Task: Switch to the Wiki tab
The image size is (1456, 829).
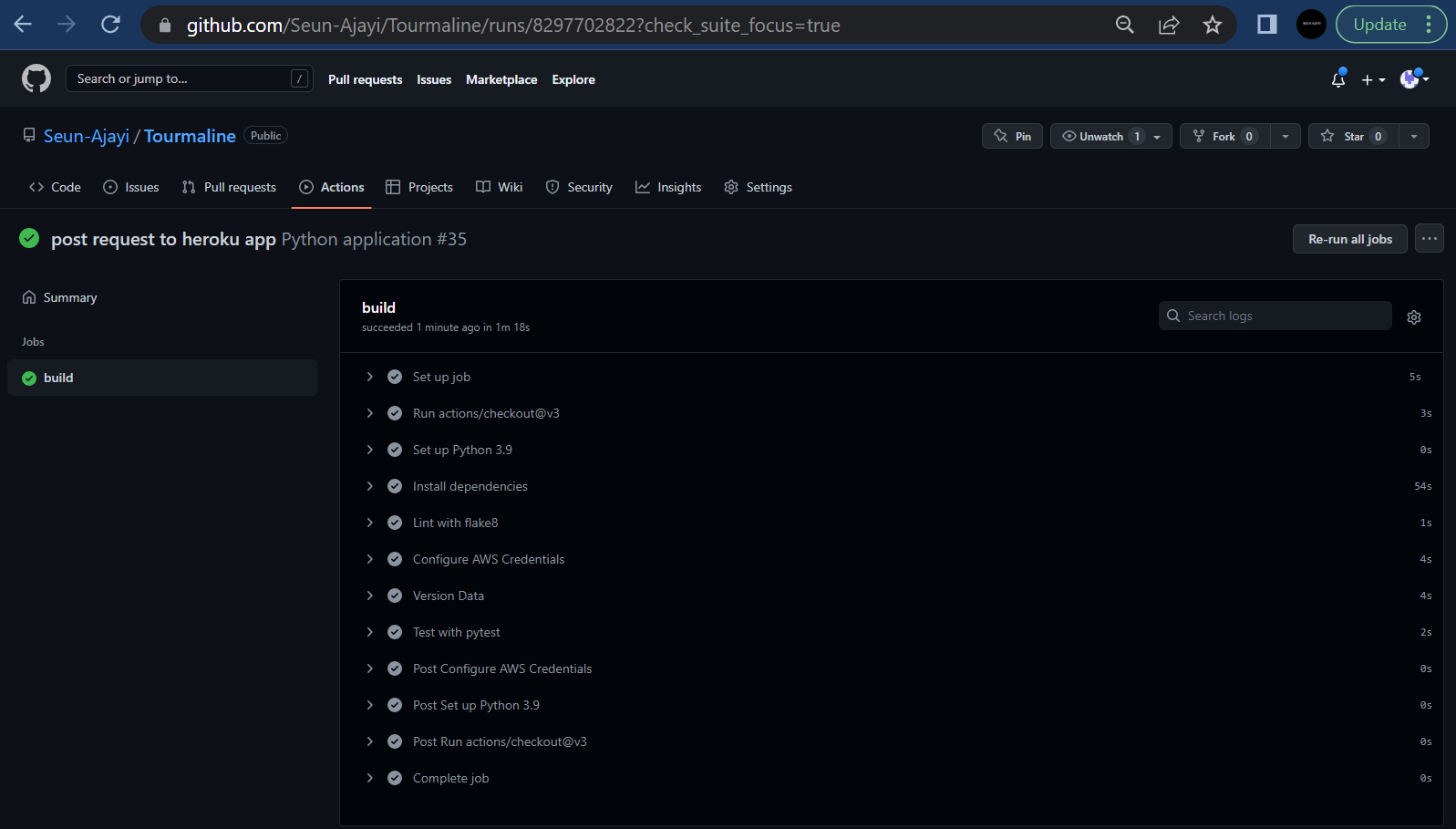Action: pyautogui.click(x=500, y=187)
